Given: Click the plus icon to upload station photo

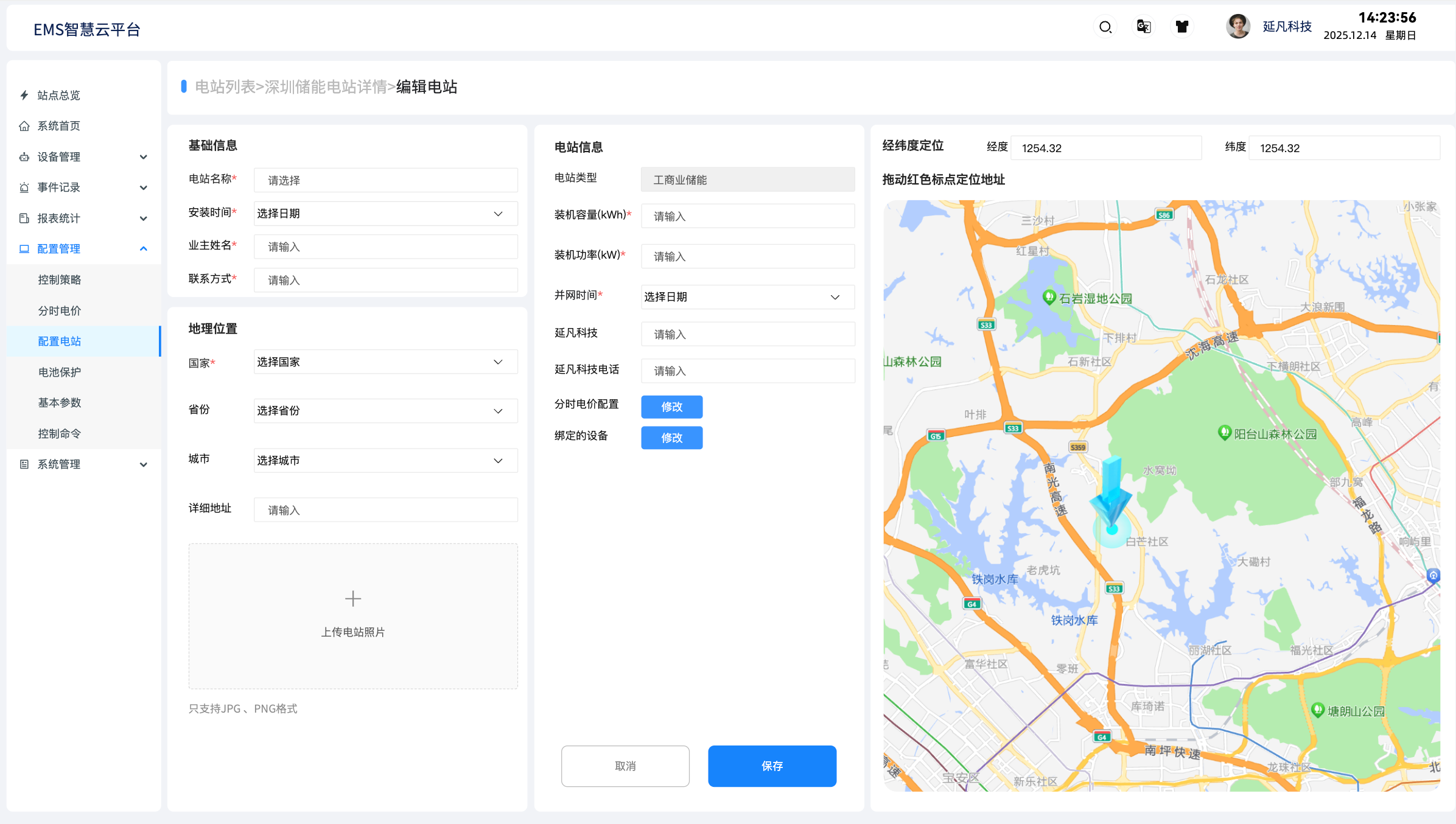Looking at the screenshot, I should tap(353, 599).
